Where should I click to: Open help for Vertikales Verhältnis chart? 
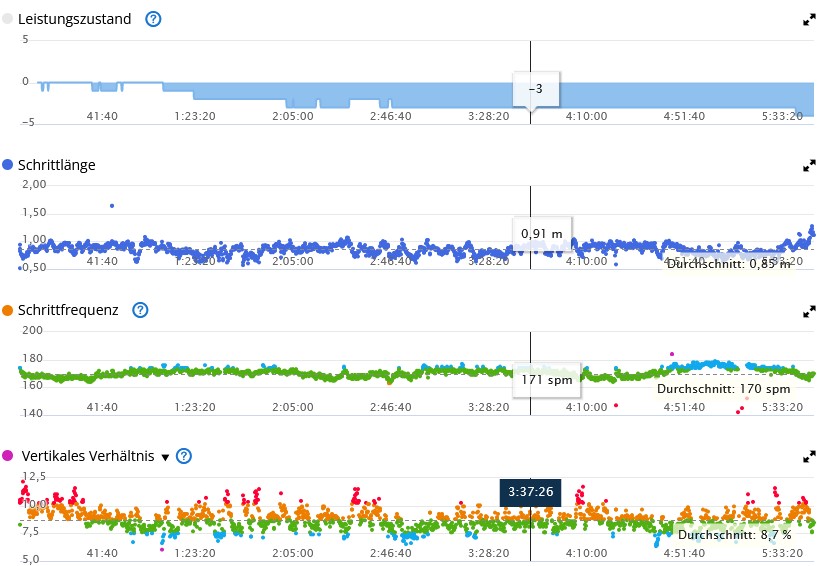(183, 456)
